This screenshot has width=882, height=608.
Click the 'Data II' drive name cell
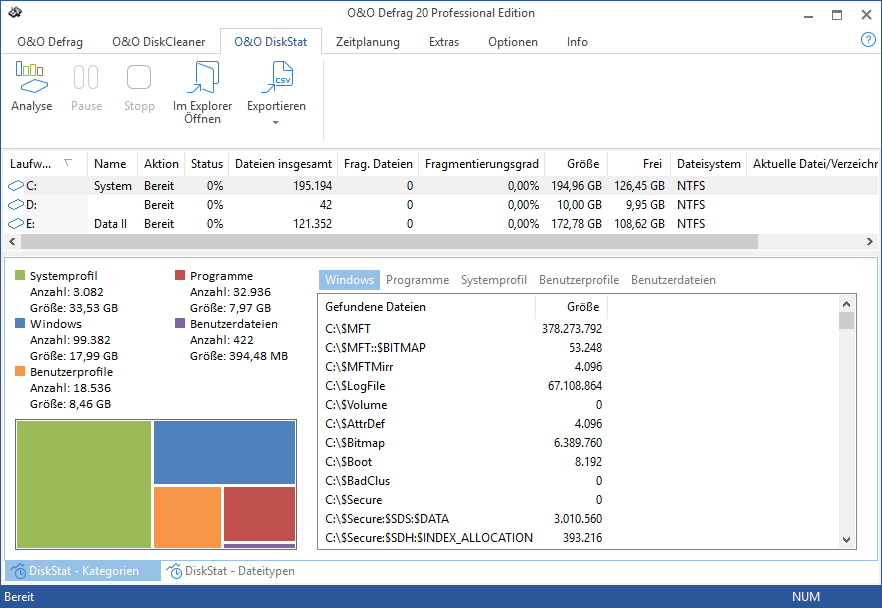[110, 224]
